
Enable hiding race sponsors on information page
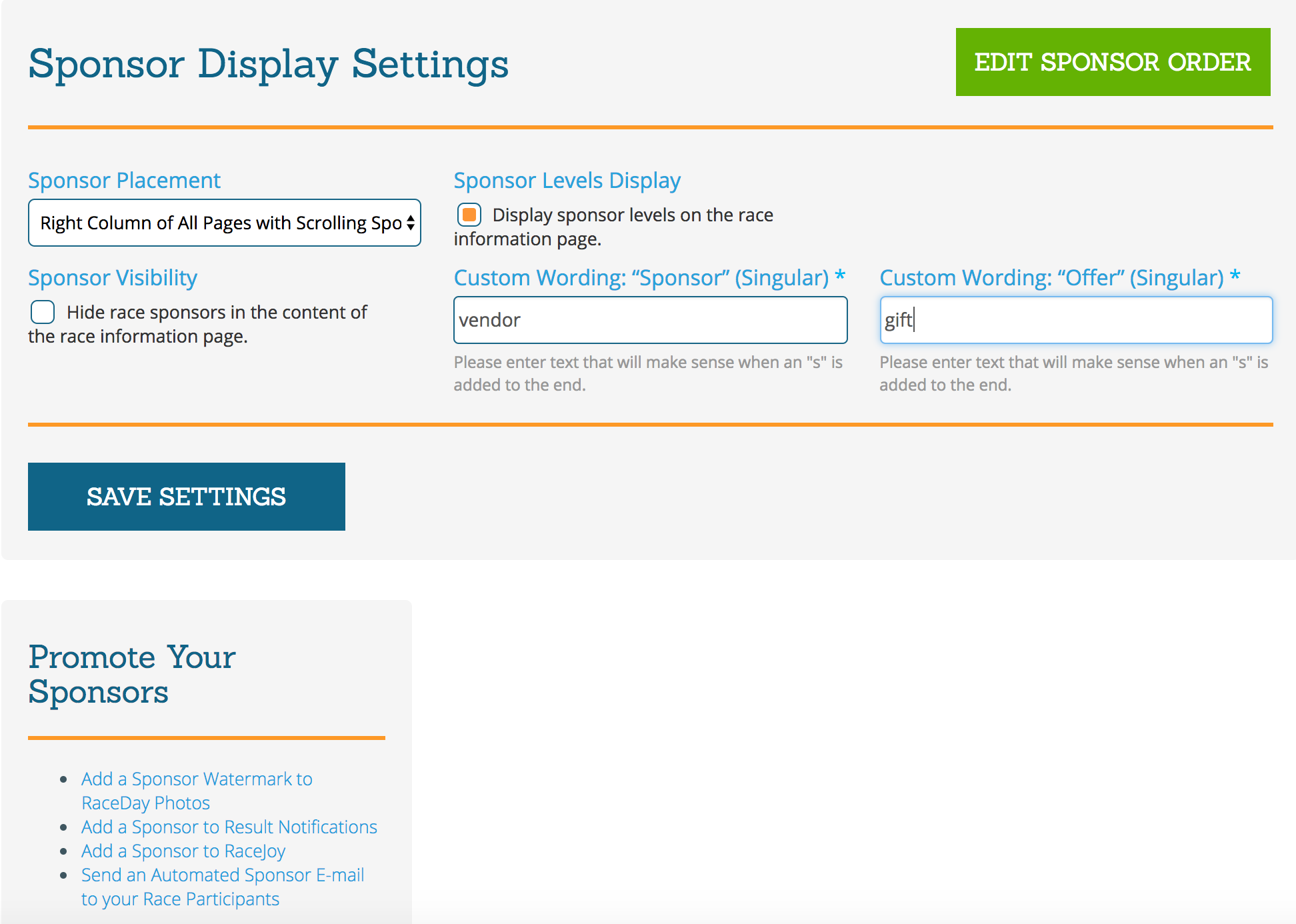tap(42, 312)
